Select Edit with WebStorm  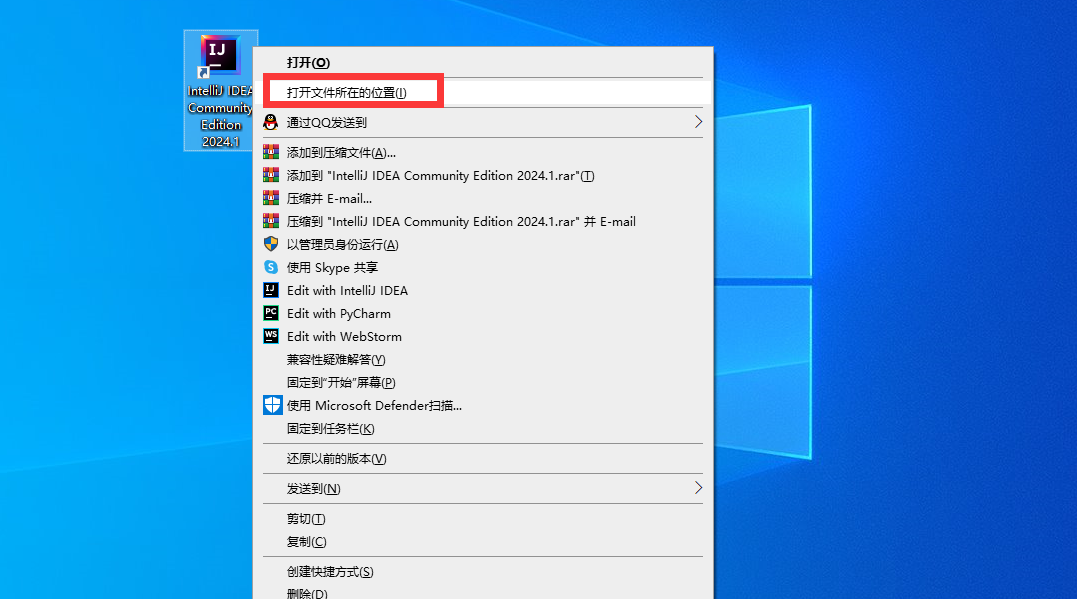(484, 337)
